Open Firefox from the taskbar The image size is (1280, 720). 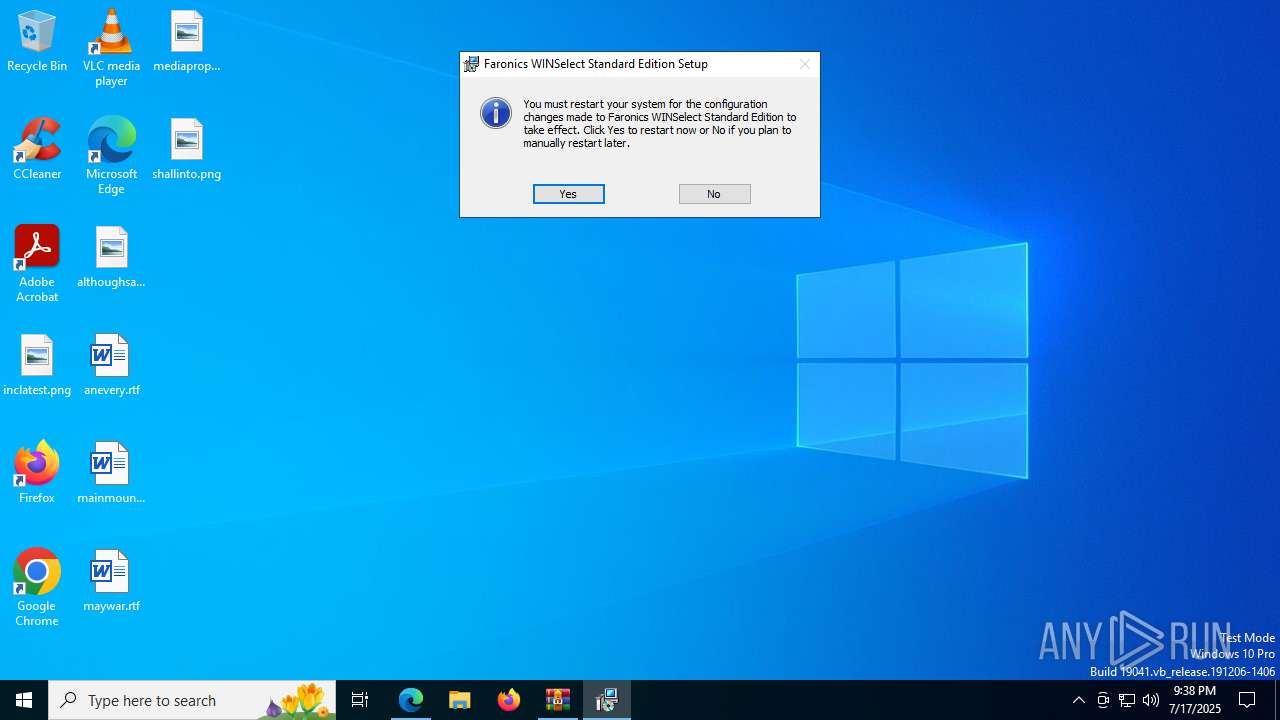(x=509, y=700)
